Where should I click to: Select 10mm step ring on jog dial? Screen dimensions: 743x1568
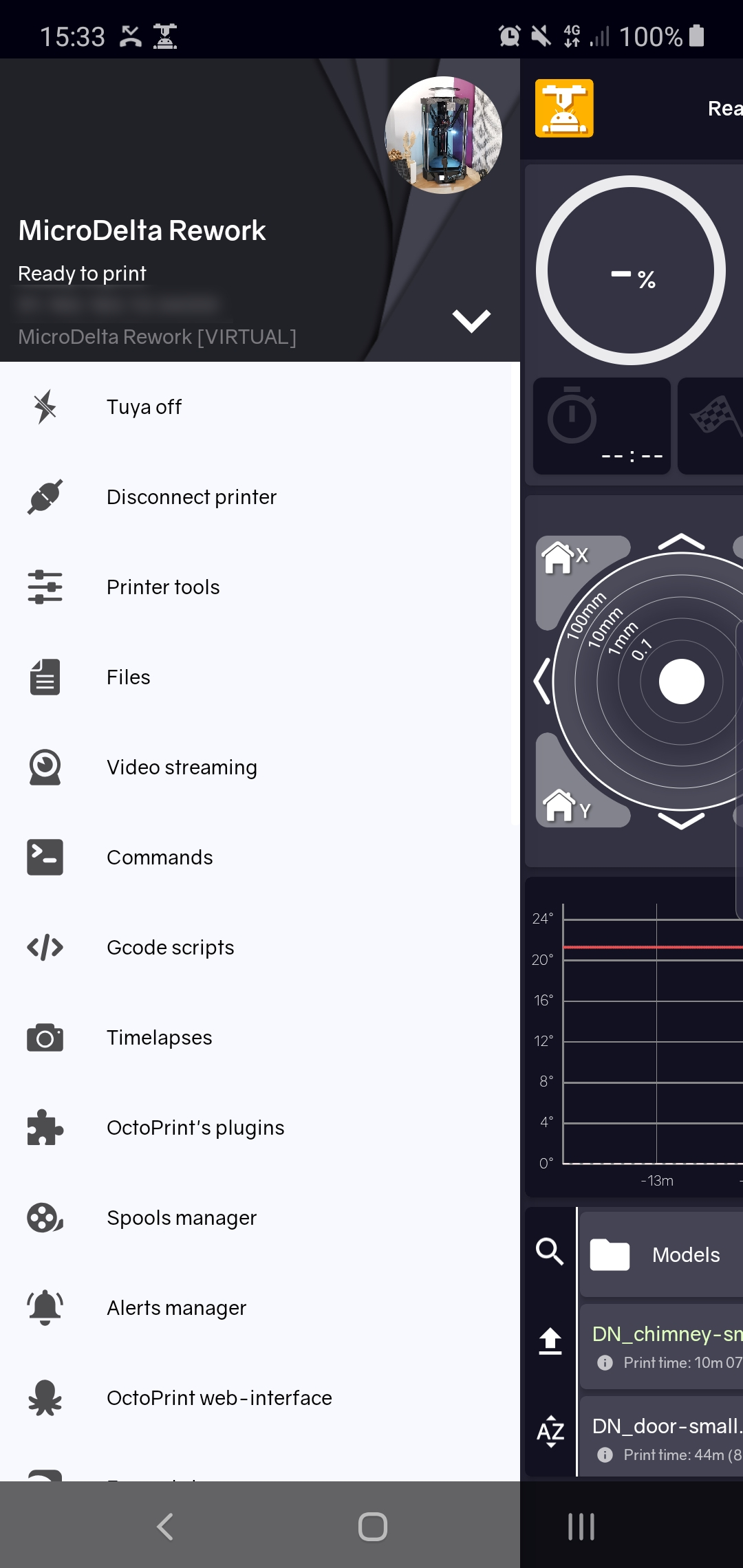point(605,628)
